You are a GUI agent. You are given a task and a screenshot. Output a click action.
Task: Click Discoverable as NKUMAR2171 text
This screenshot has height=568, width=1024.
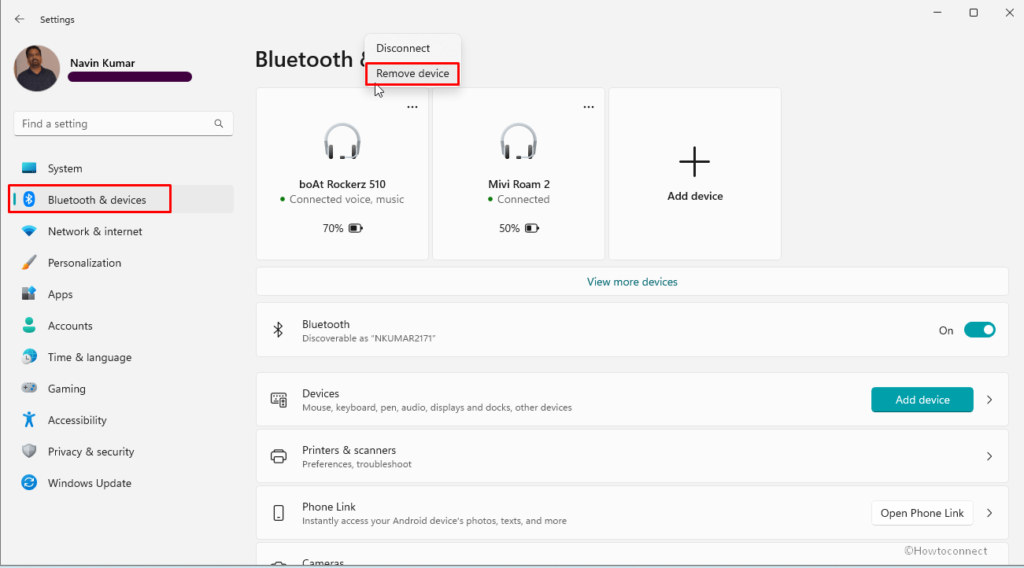click(x=368, y=338)
